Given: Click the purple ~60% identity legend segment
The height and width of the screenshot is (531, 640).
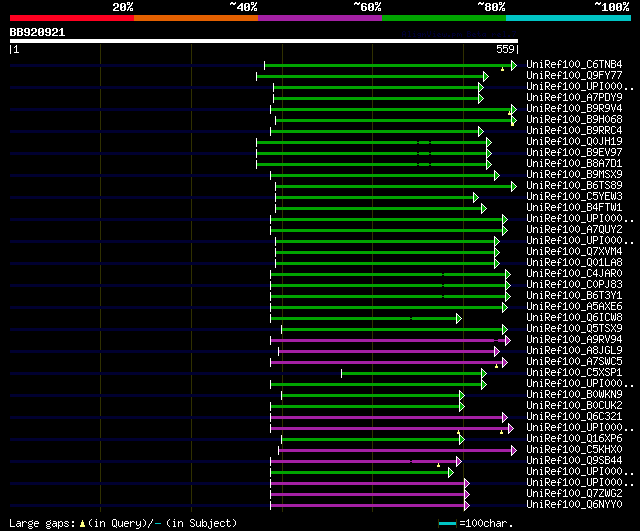Looking at the screenshot, I should pos(320,18).
